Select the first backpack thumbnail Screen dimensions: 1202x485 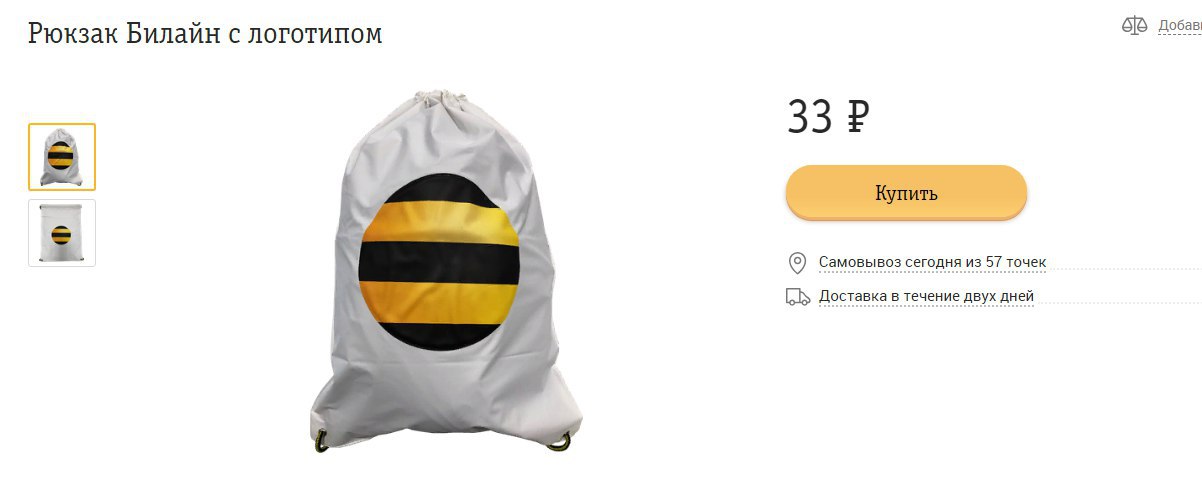62,157
